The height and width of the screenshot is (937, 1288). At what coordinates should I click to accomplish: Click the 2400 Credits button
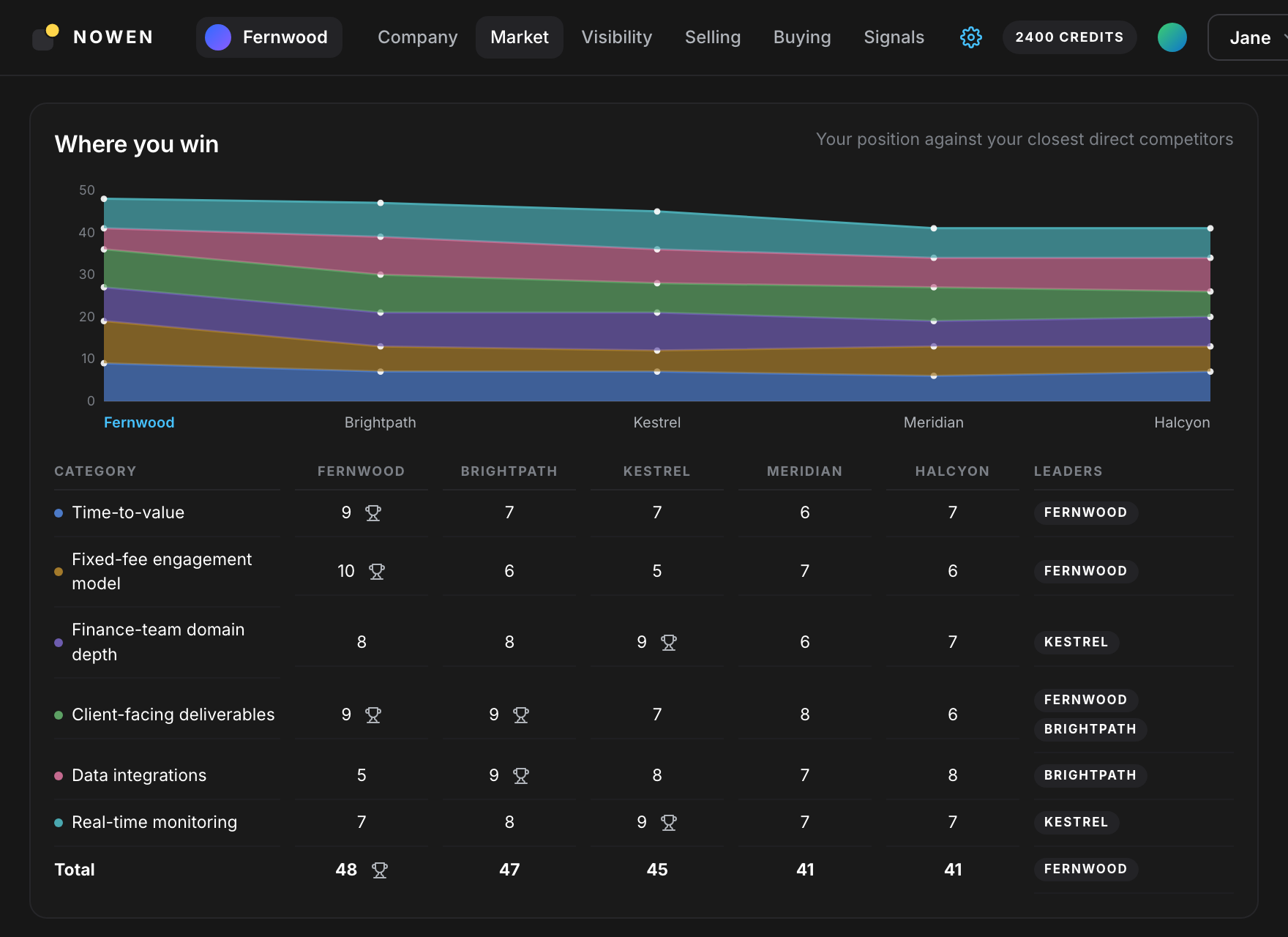[x=1069, y=37]
